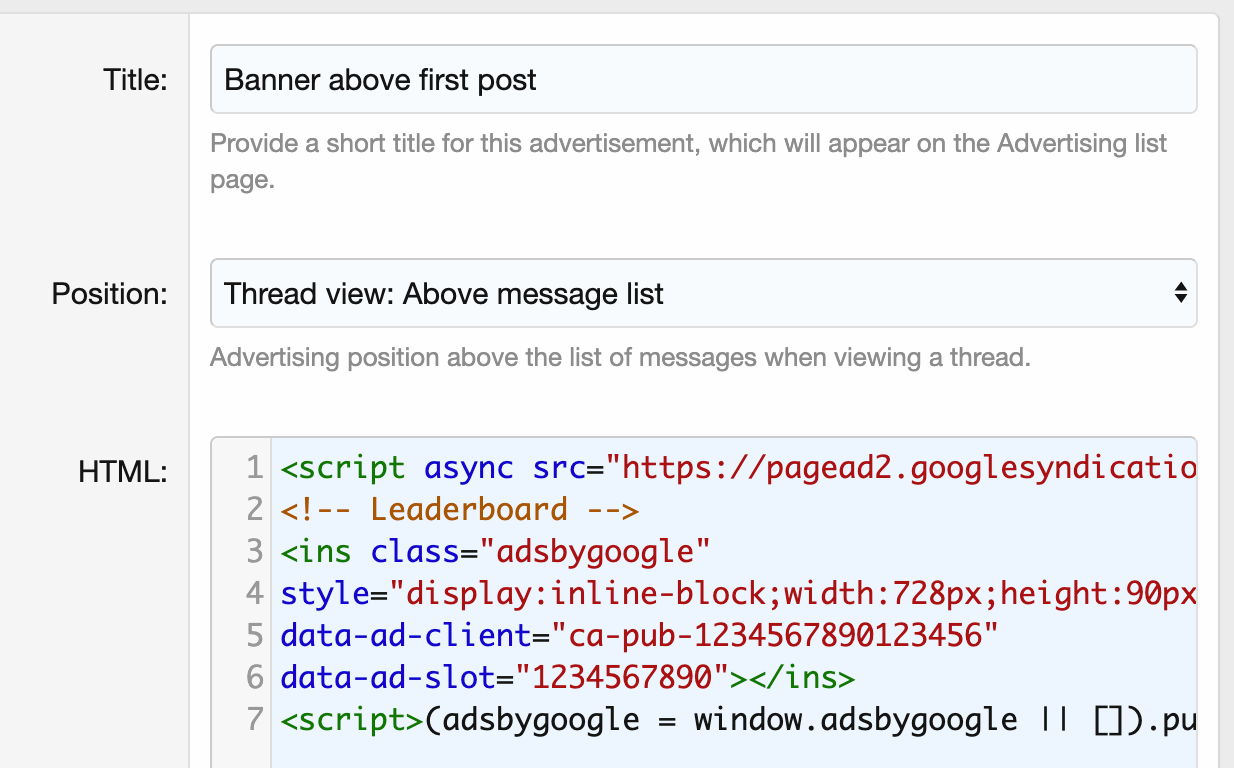The width and height of the screenshot is (1234, 768).
Task: Click the up-down arrows on Position select
Action: [1180, 294]
